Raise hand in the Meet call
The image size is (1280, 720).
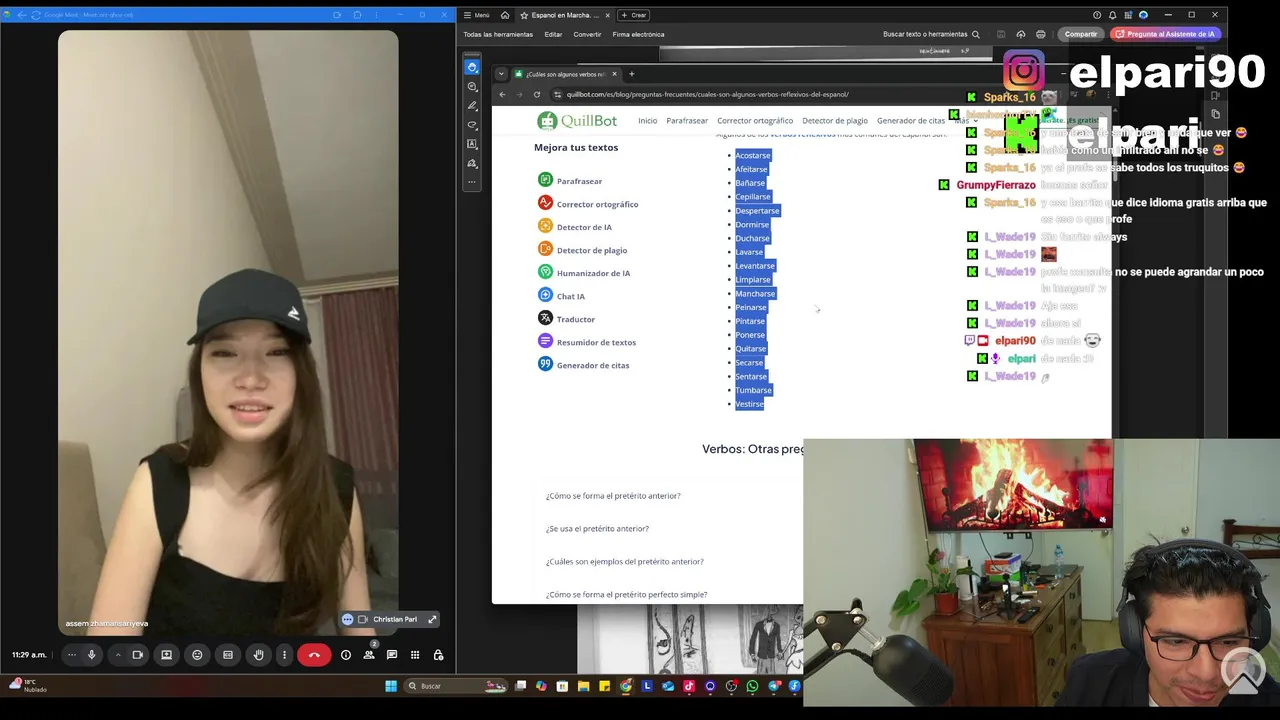tap(259, 655)
